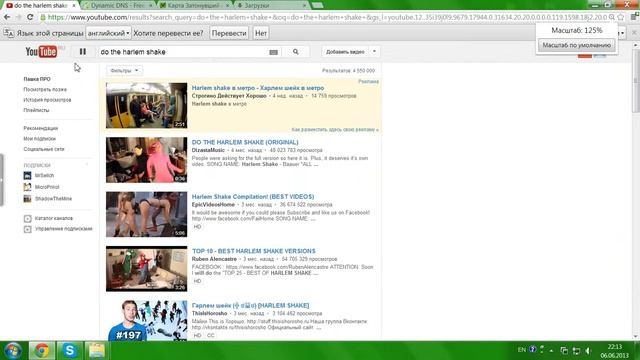The width and height of the screenshot is (640, 360).
Task: Open Harlem shake в метро video title
Action: (258, 88)
